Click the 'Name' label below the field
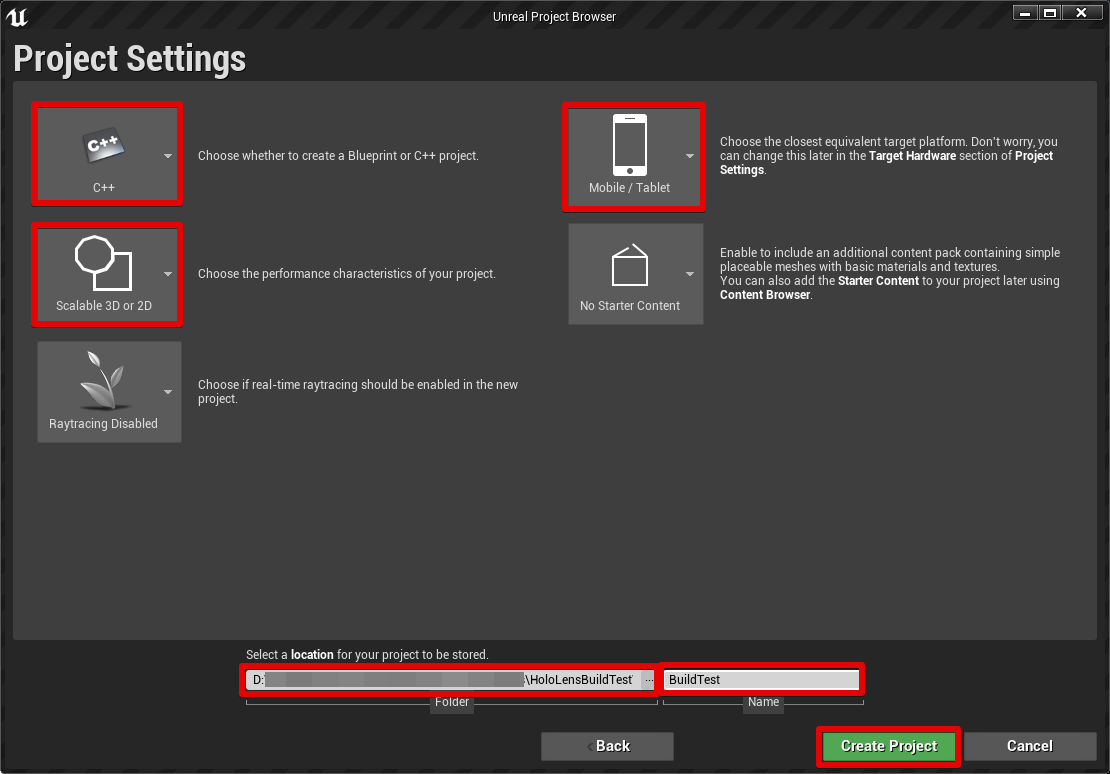Image resolution: width=1110 pixels, height=774 pixels. tap(763, 702)
